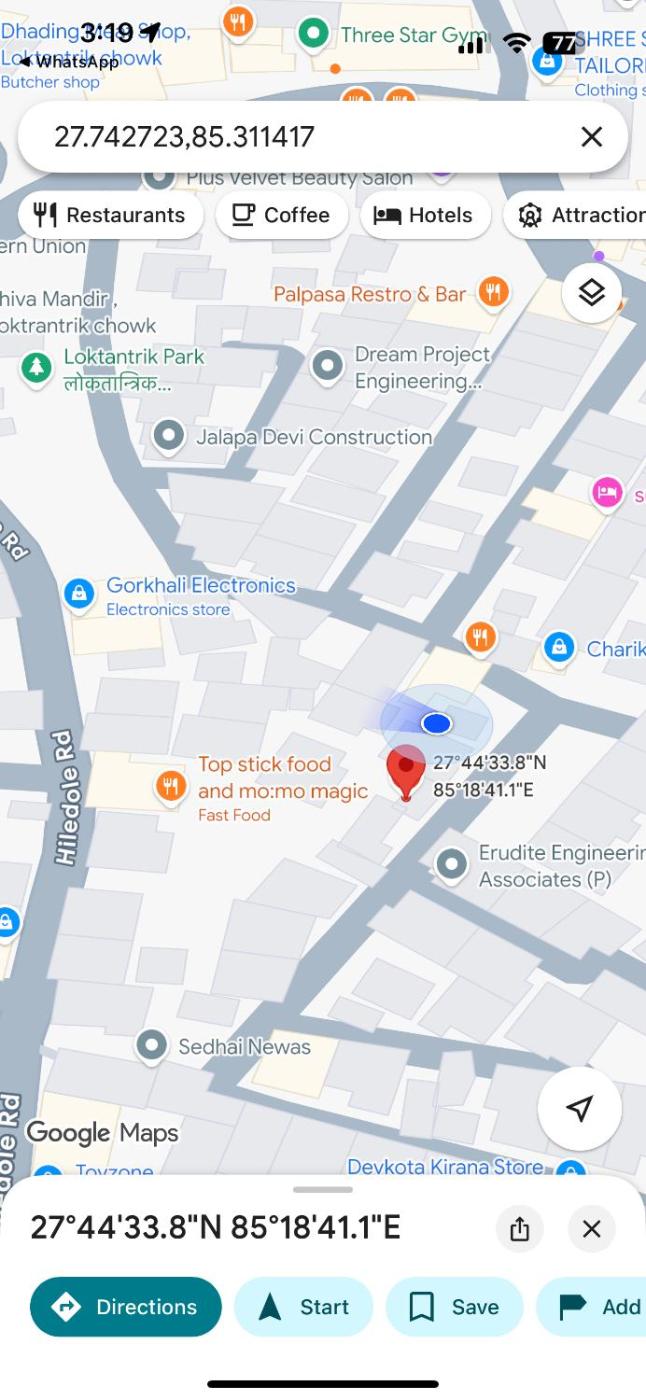Open the map layers button
The image size is (646, 1400).
tap(592, 293)
